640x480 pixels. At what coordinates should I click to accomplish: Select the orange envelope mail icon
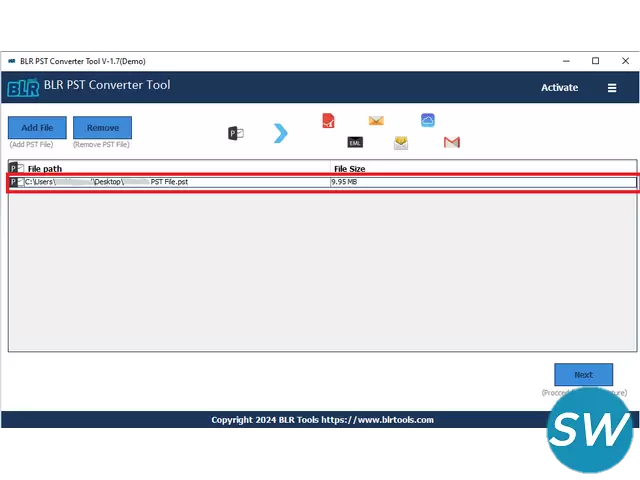[376, 121]
